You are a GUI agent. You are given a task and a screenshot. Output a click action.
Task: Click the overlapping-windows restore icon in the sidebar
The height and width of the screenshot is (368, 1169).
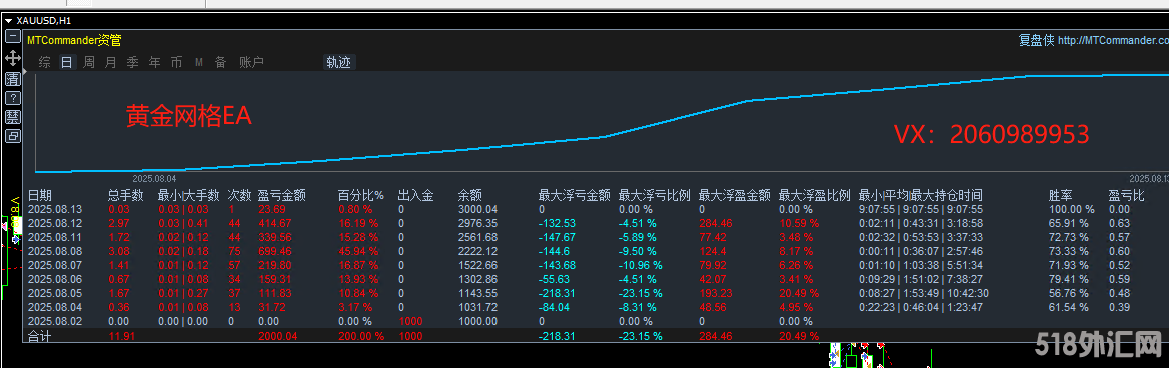[12, 136]
